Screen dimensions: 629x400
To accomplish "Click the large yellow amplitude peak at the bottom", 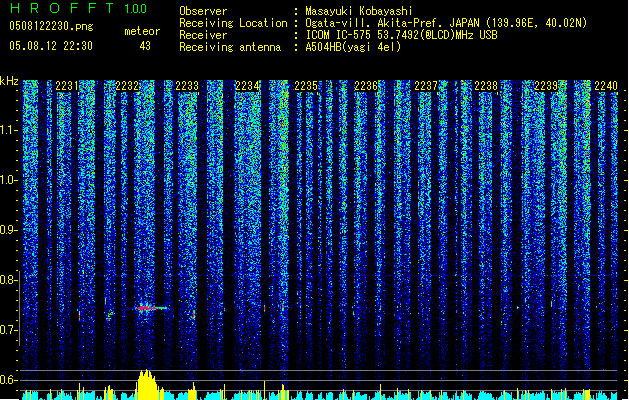I will click(x=148, y=384).
